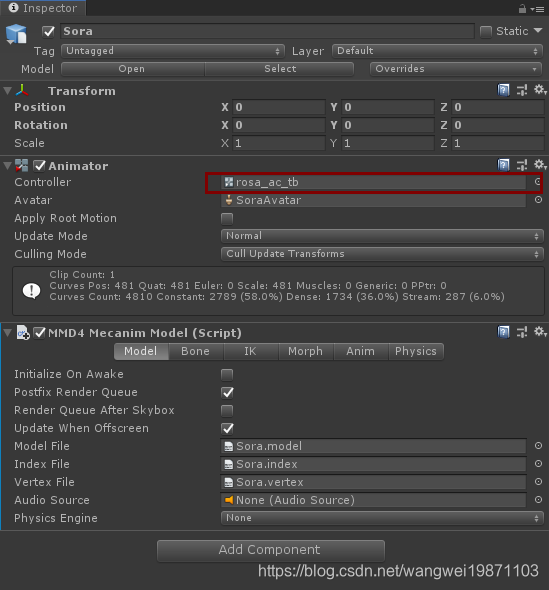Enable the Static checkbox
Viewport: 549px width, 590px height.
point(486,32)
